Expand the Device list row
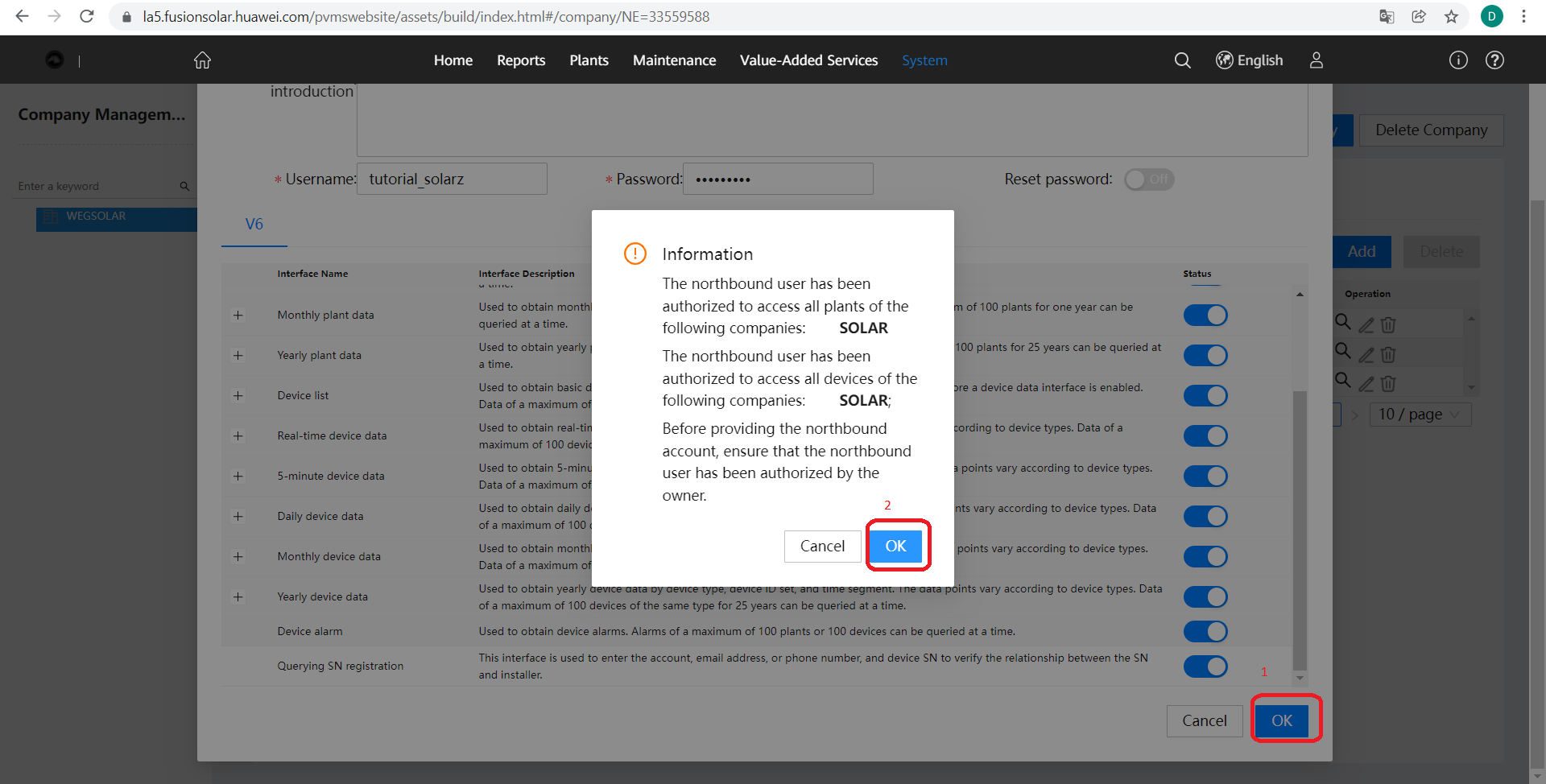Image resolution: width=1546 pixels, height=784 pixels. 238,395
